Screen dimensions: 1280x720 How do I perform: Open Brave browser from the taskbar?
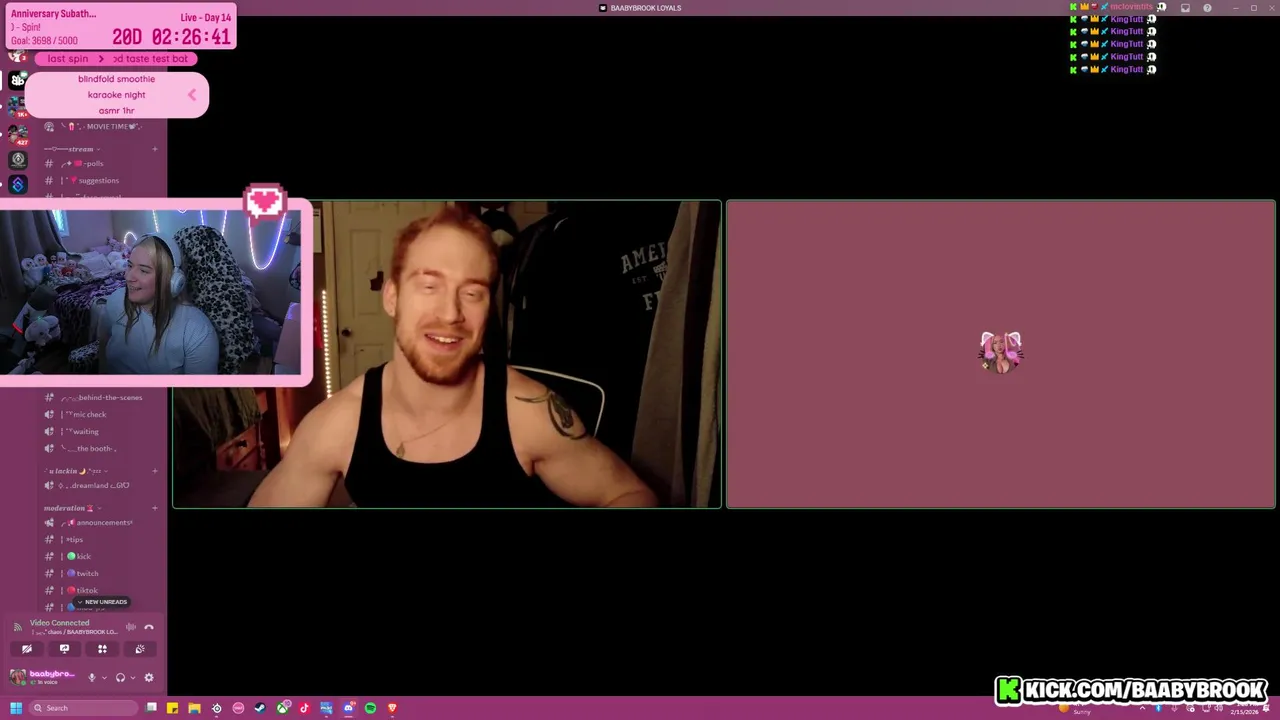pos(392,708)
